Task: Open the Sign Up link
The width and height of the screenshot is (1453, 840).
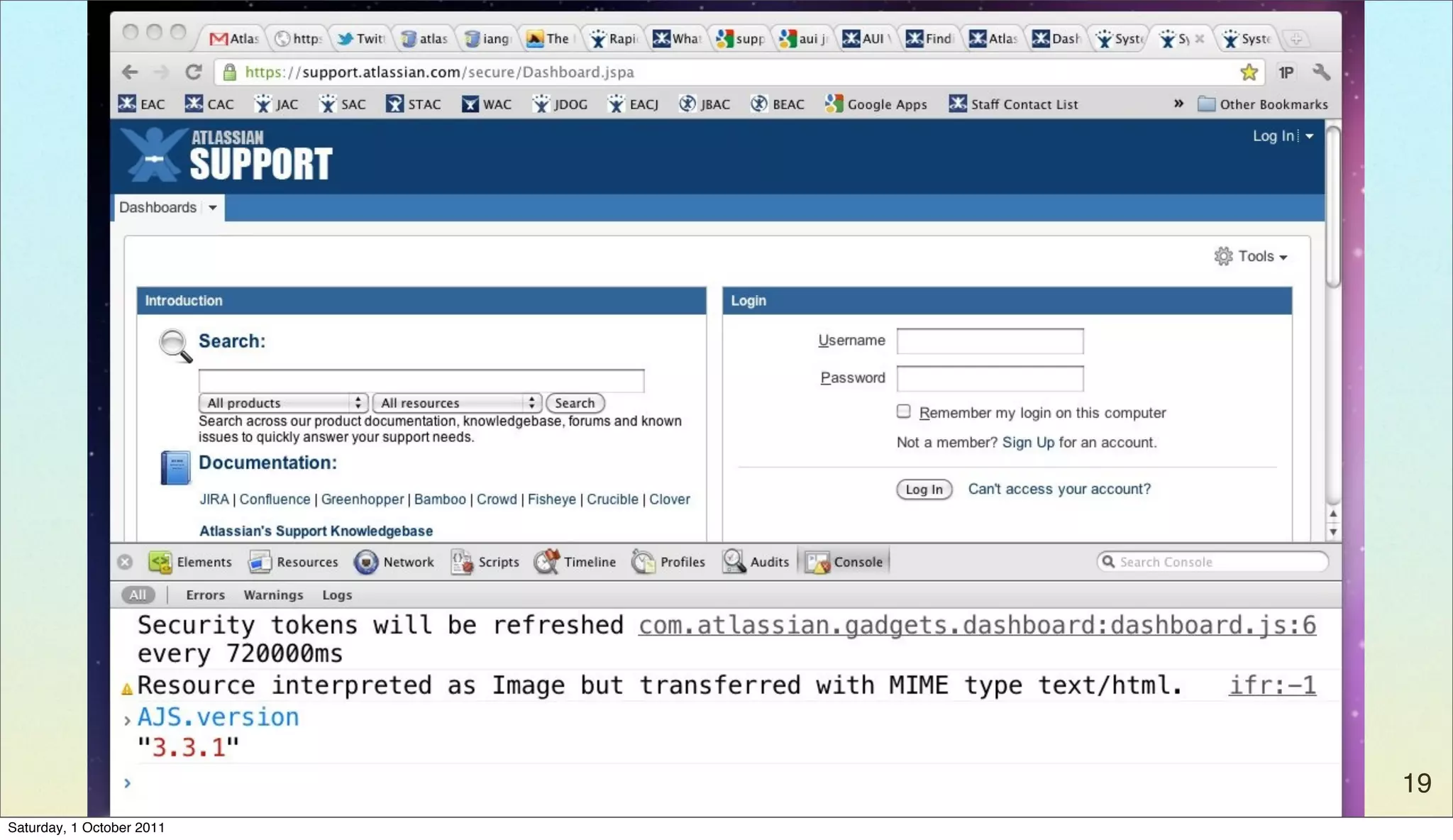Action: 1028,443
